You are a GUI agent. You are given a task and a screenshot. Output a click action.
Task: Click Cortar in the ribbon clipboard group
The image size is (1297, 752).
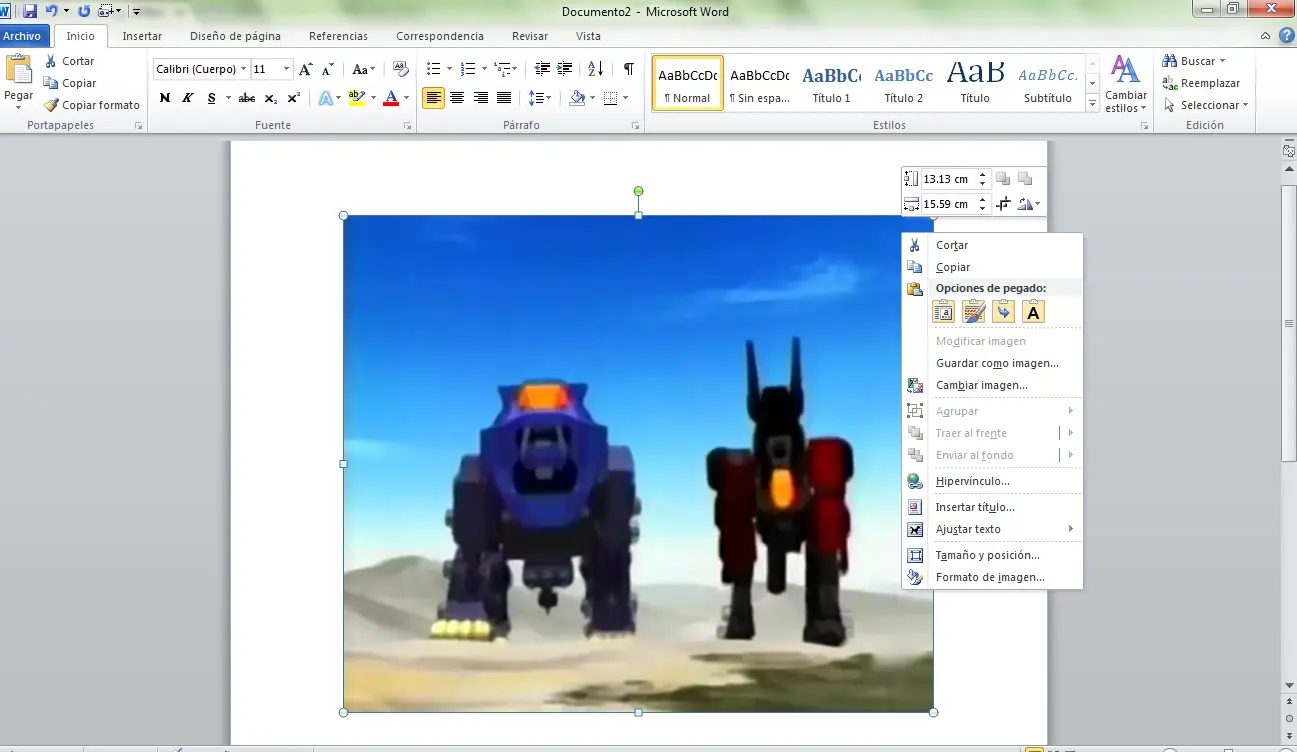point(69,61)
